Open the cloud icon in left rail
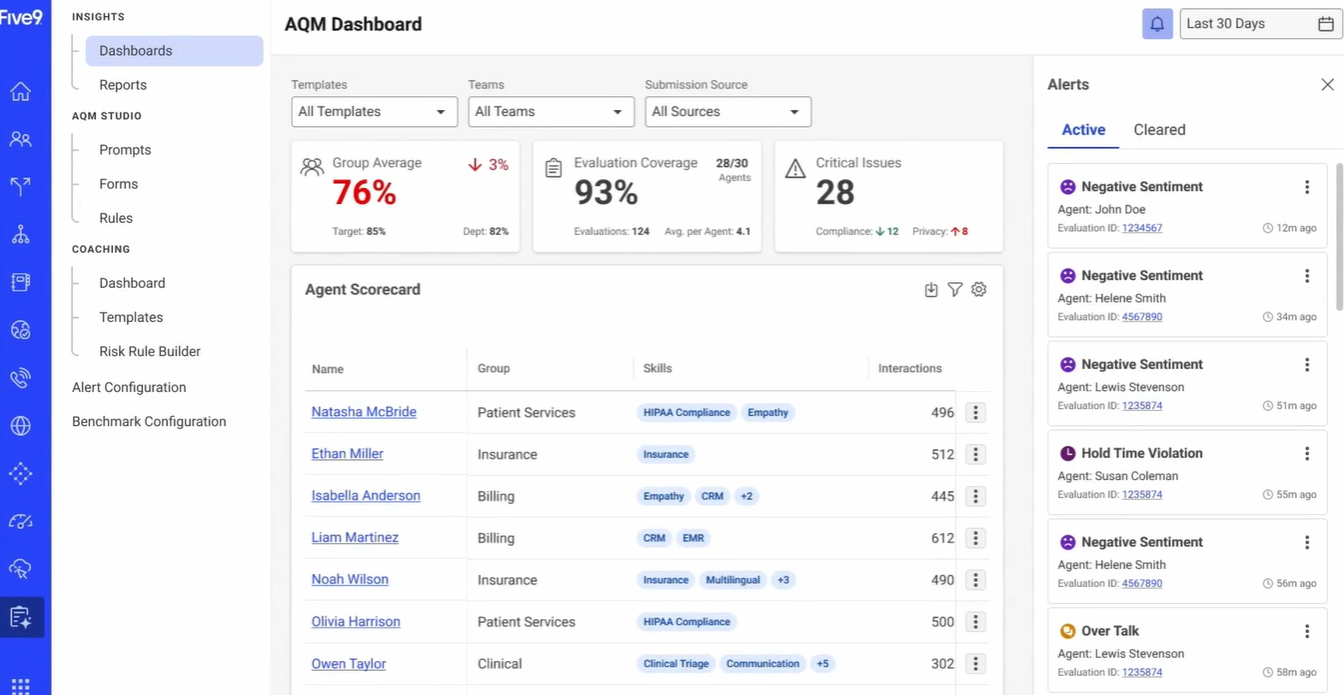Image resolution: width=1344 pixels, height=695 pixels. tap(20, 569)
